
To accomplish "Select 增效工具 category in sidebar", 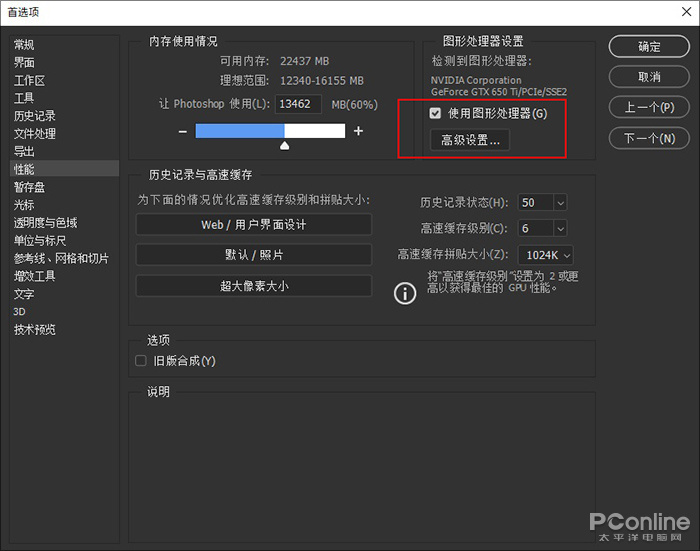I will pyautogui.click(x=35, y=276).
